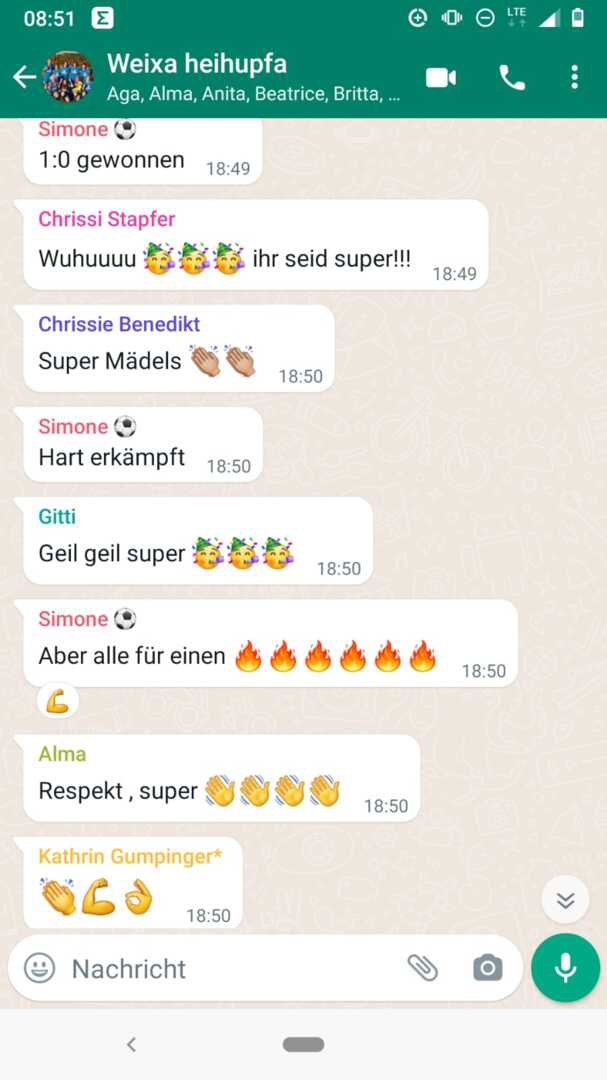The width and height of the screenshot is (607, 1080).
Task: Tap sender name Kathrin Gumpinger
Action: pos(130,856)
